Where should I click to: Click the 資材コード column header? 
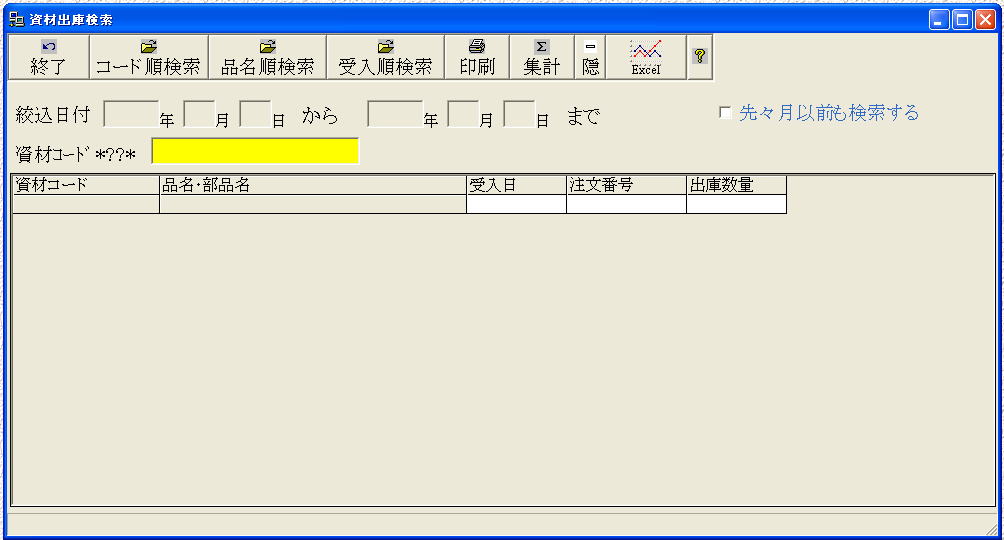click(86, 185)
